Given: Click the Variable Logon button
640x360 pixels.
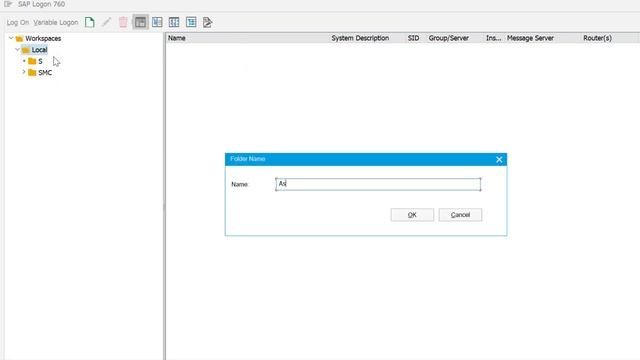Looking at the screenshot, I should 56,22.
